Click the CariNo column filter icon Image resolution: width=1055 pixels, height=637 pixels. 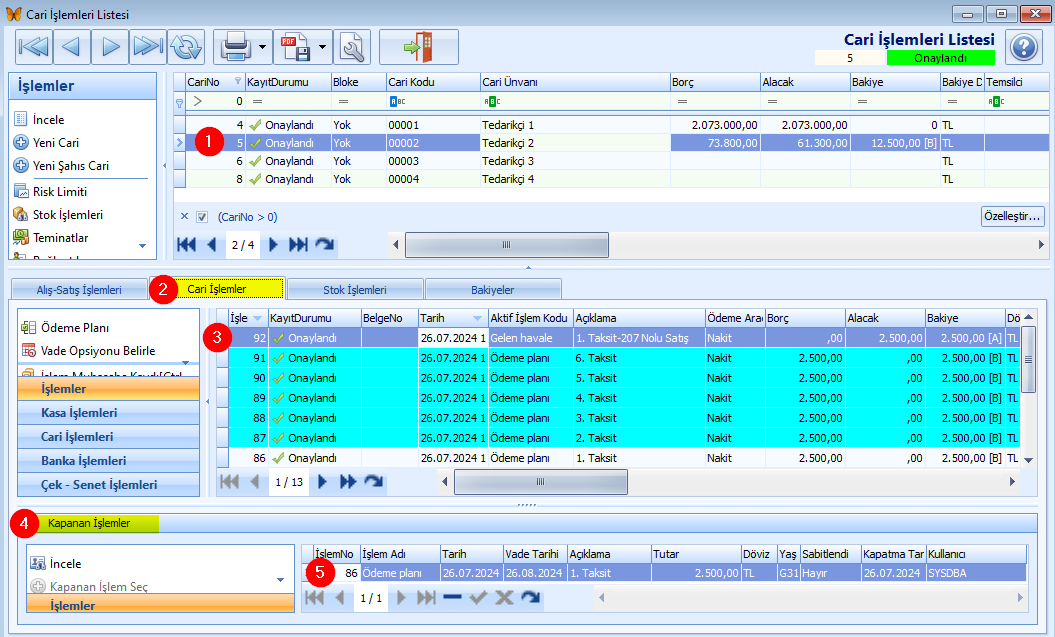[238, 81]
